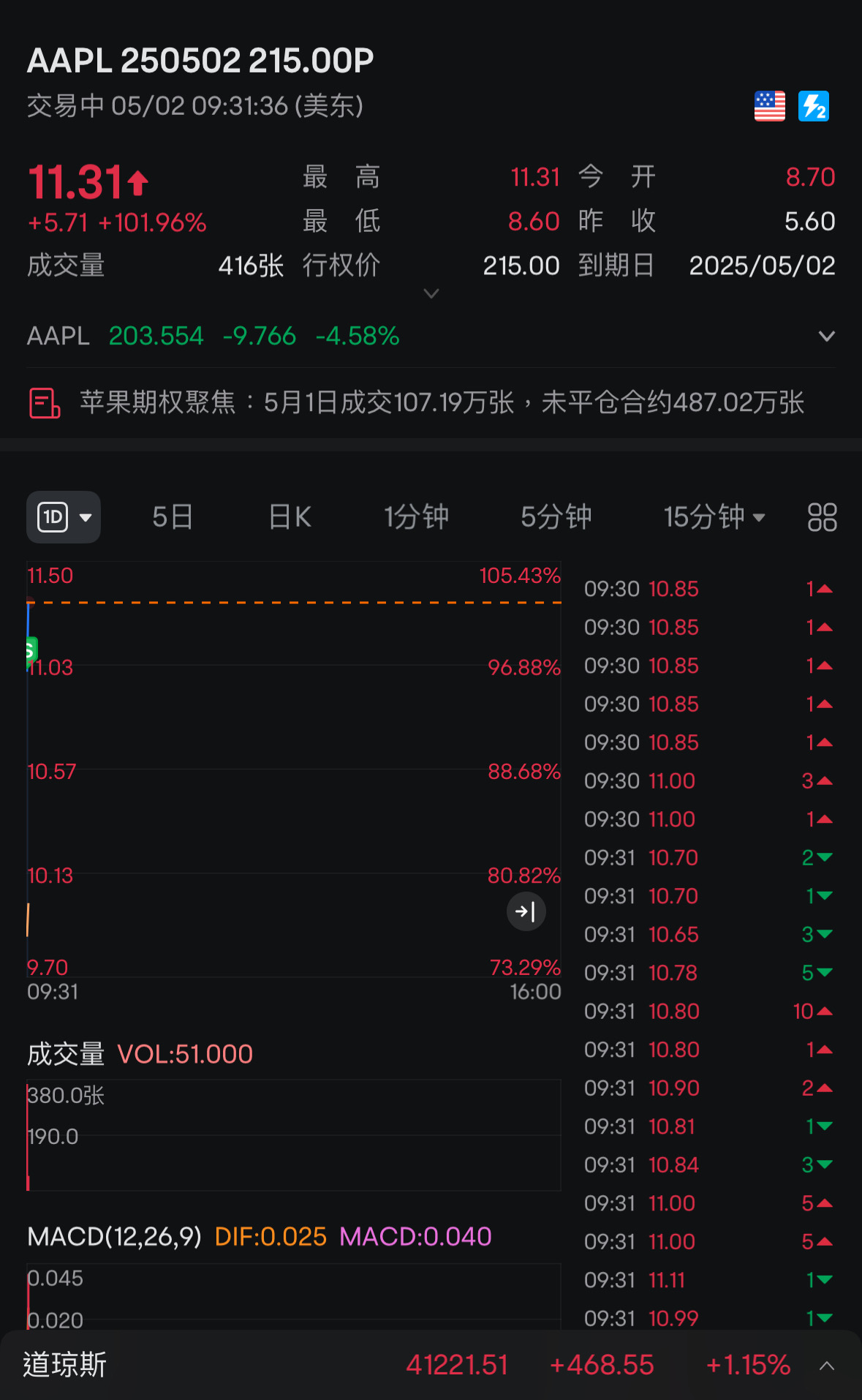The width and height of the screenshot is (862, 1400).
Task: Tap the 09:31 10.80 trade with volume 10
Action: [x=708, y=1012]
